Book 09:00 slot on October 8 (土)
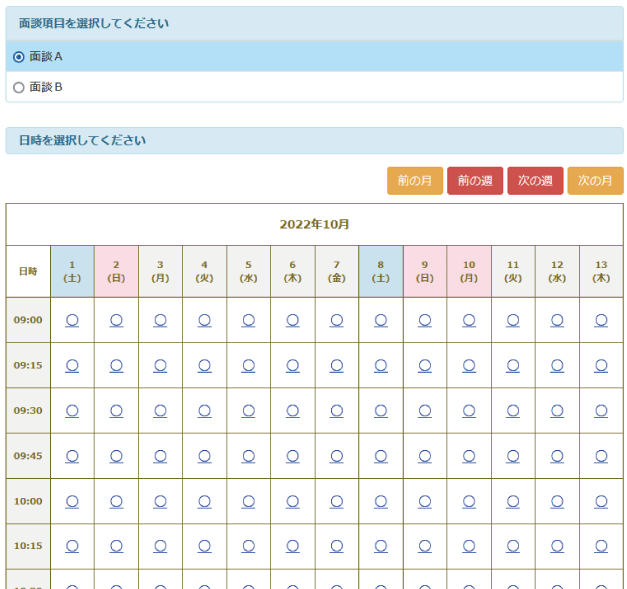Image resolution: width=627 pixels, height=589 pixels. point(381,320)
